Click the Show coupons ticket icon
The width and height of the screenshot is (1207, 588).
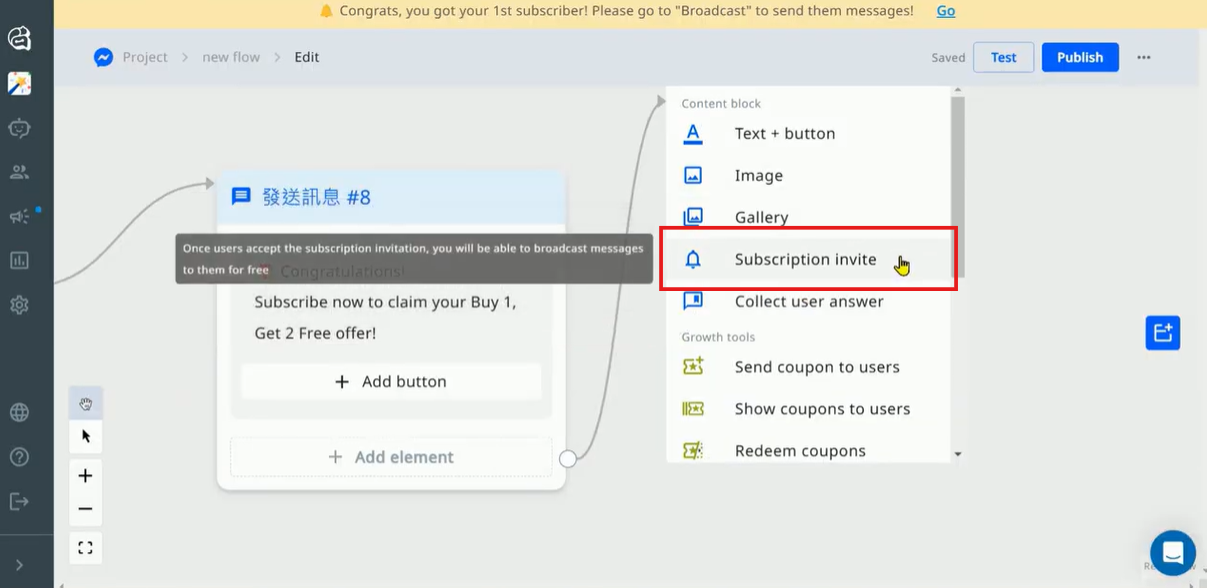693,408
